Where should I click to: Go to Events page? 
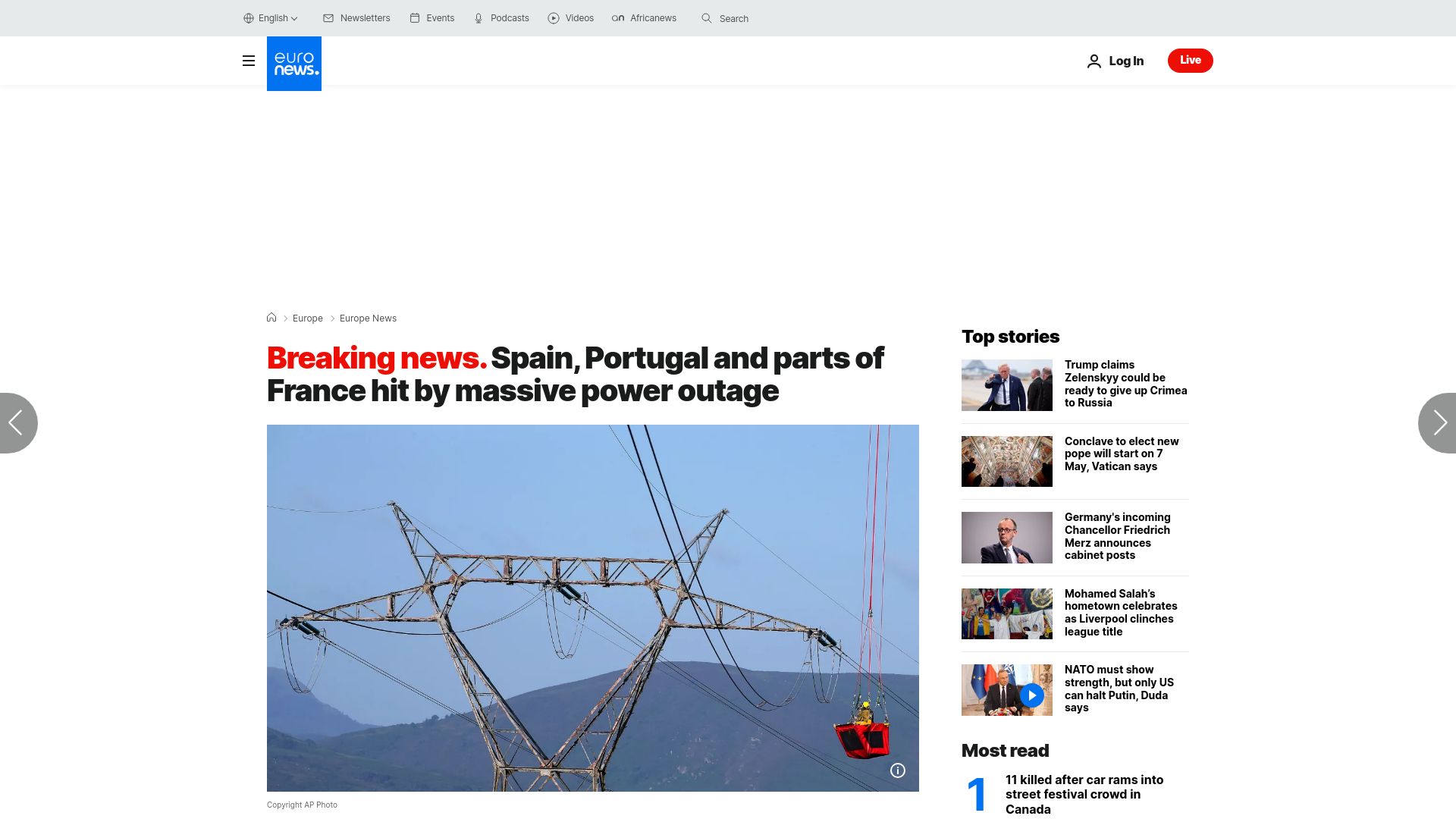click(432, 18)
